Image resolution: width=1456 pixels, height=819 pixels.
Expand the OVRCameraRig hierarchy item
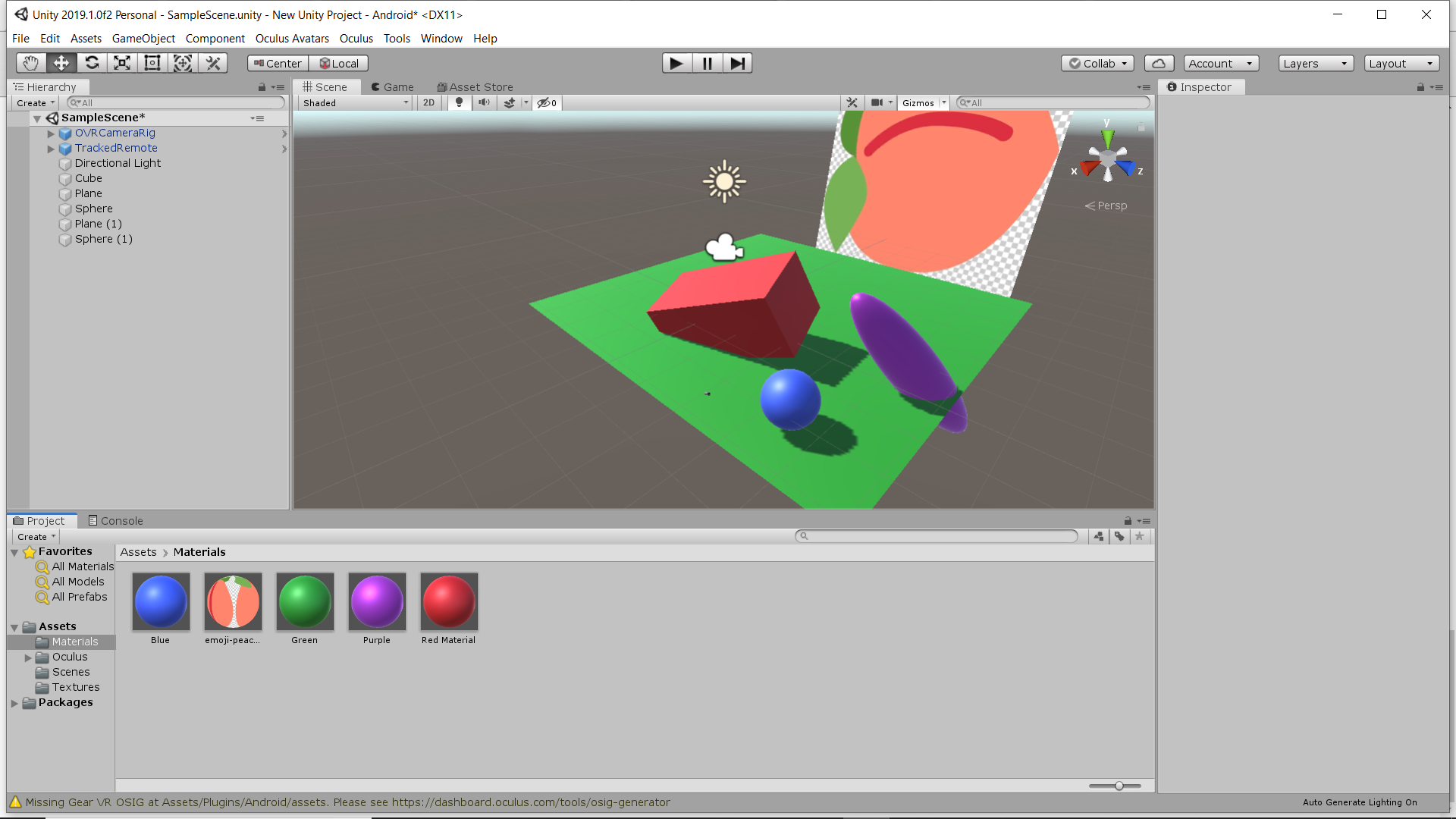point(51,133)
